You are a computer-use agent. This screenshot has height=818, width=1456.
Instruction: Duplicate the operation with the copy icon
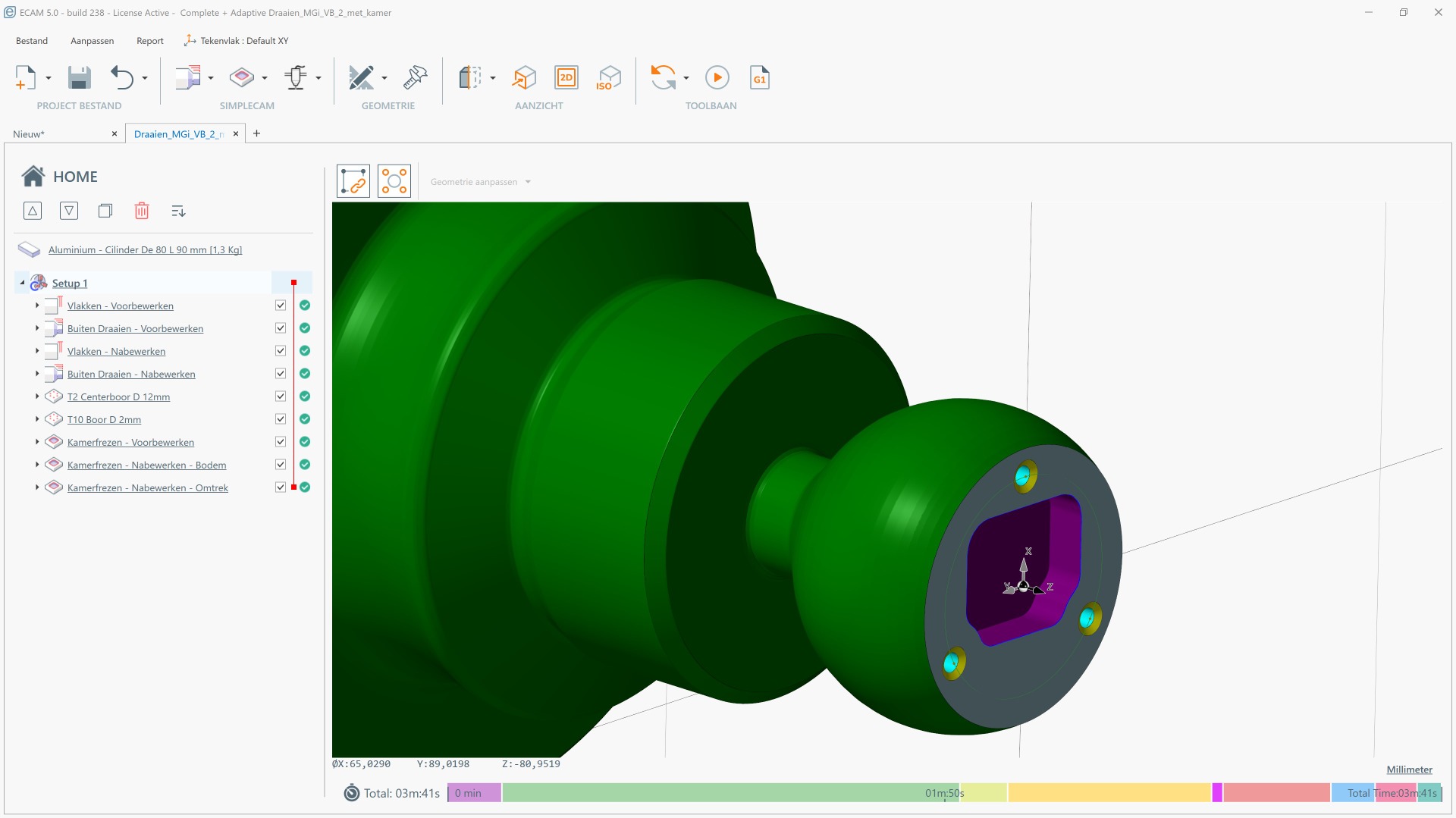(105, 211)
